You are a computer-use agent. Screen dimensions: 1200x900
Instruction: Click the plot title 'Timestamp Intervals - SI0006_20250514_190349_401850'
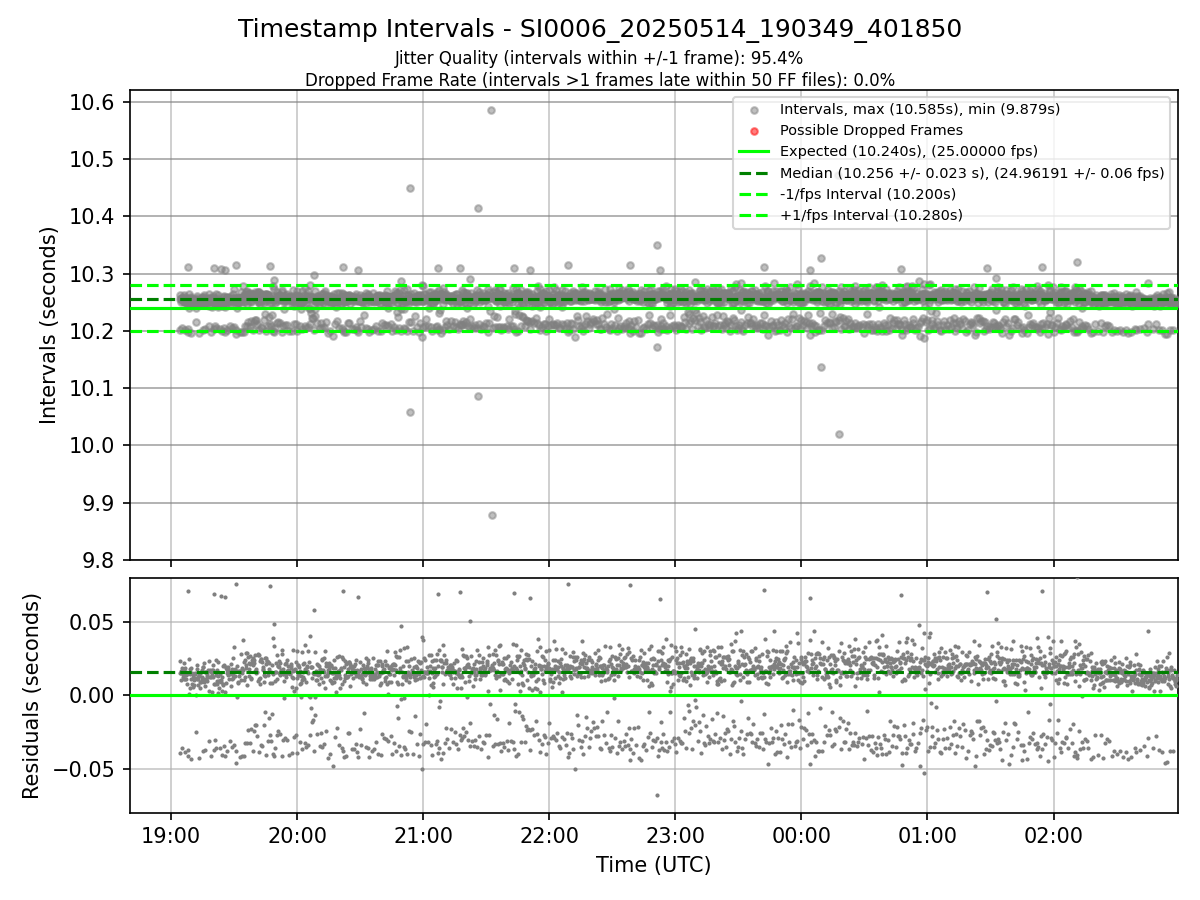point(600,29)
